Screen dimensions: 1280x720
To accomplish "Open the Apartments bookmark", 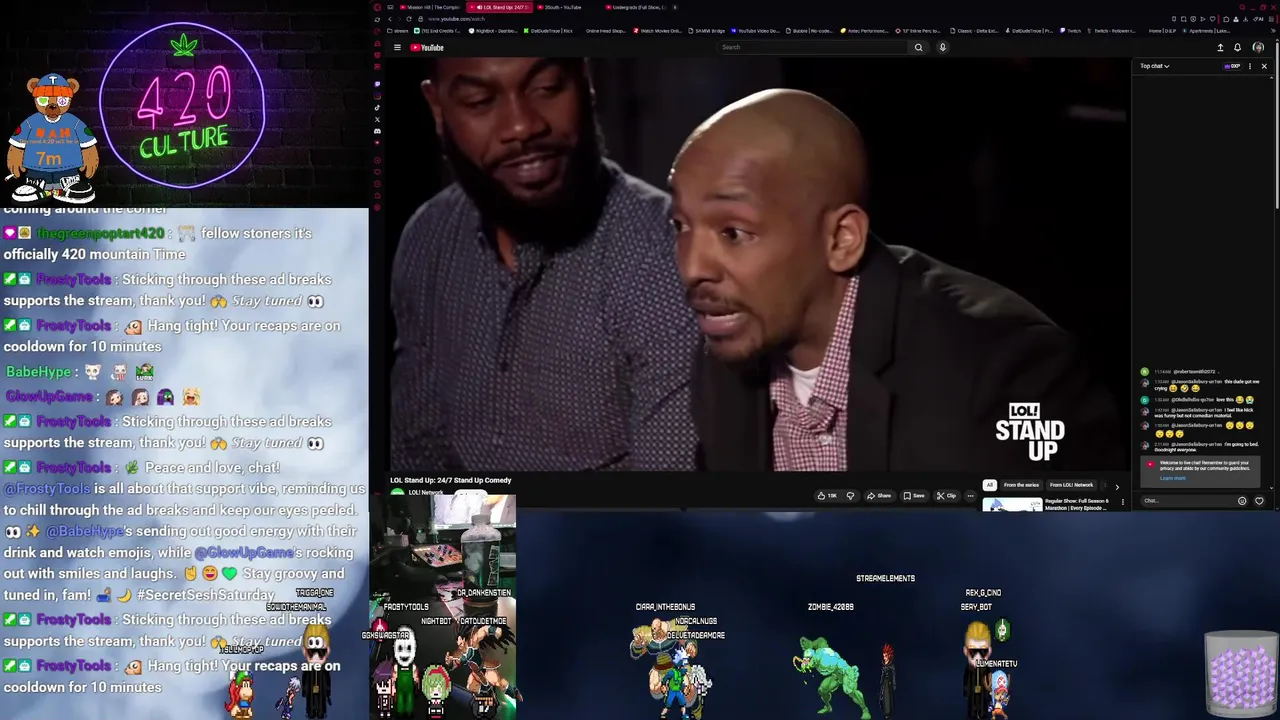I will pyautogui.click(x=1207, y=31).
